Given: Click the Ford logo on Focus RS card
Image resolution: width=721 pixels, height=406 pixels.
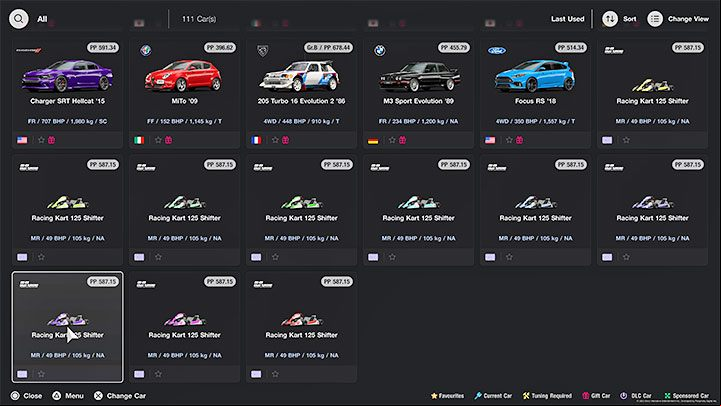Looking at the screenshot, I should coord(497,50).
